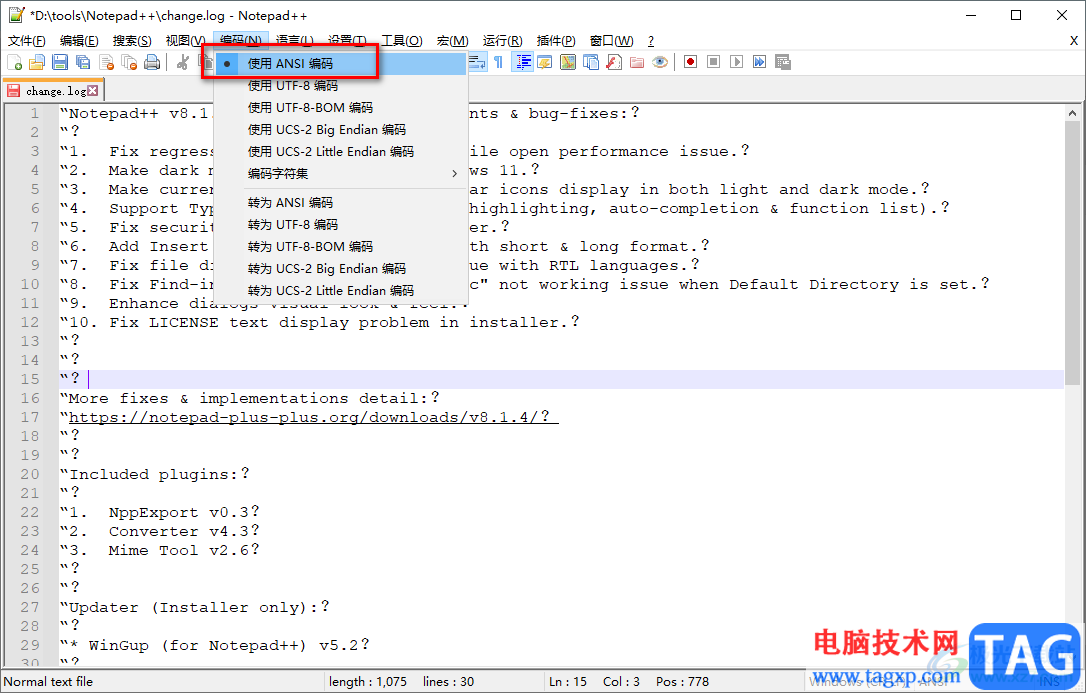Close document with menu bar X button
This screenshot has height=693, width=1086.
pos(1074,41)
